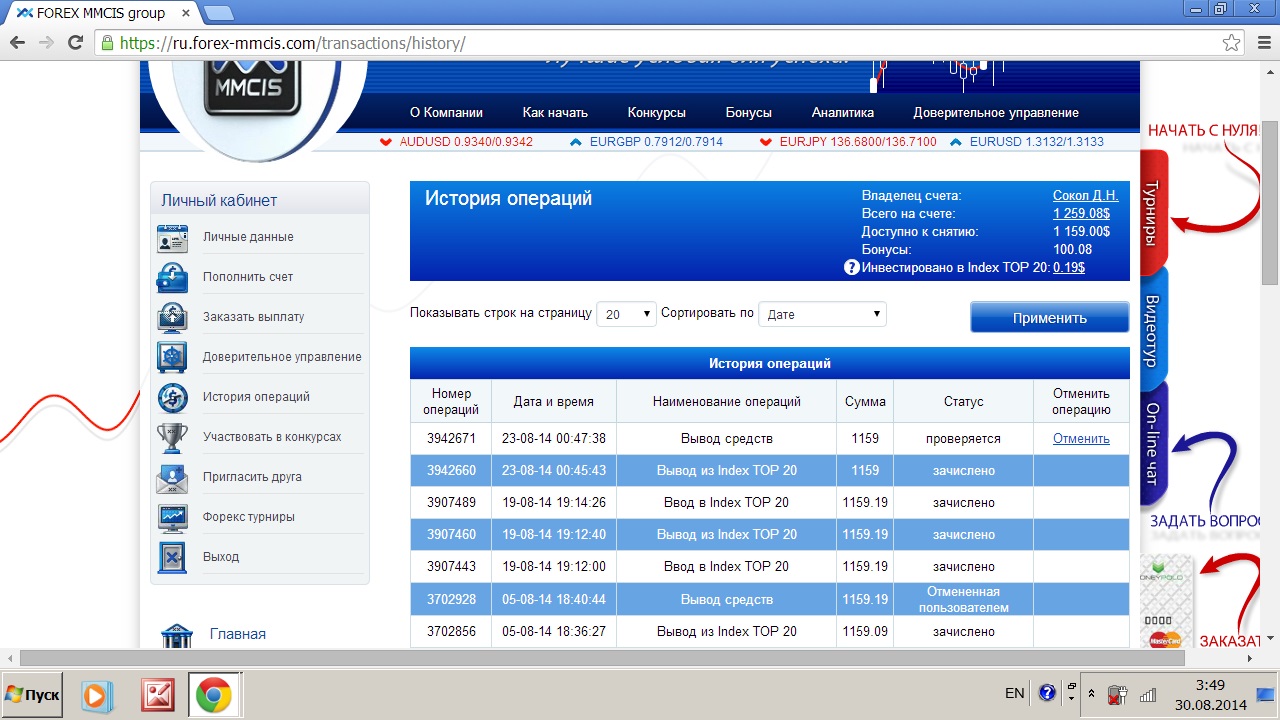Open the Турниры red side tab
This screenshot has width=1280, height=720.
[x=1153, y=212]
